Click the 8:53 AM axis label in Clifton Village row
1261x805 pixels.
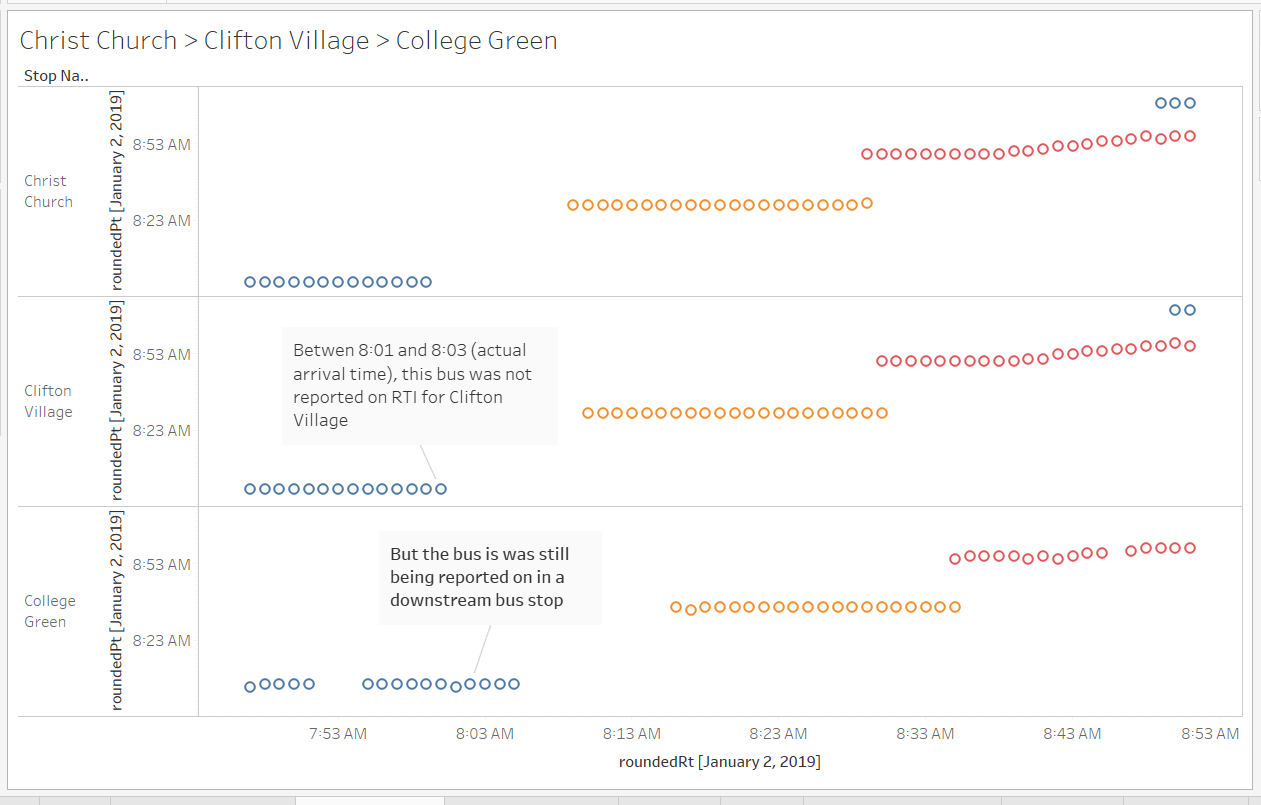click(x=161, y=354)
